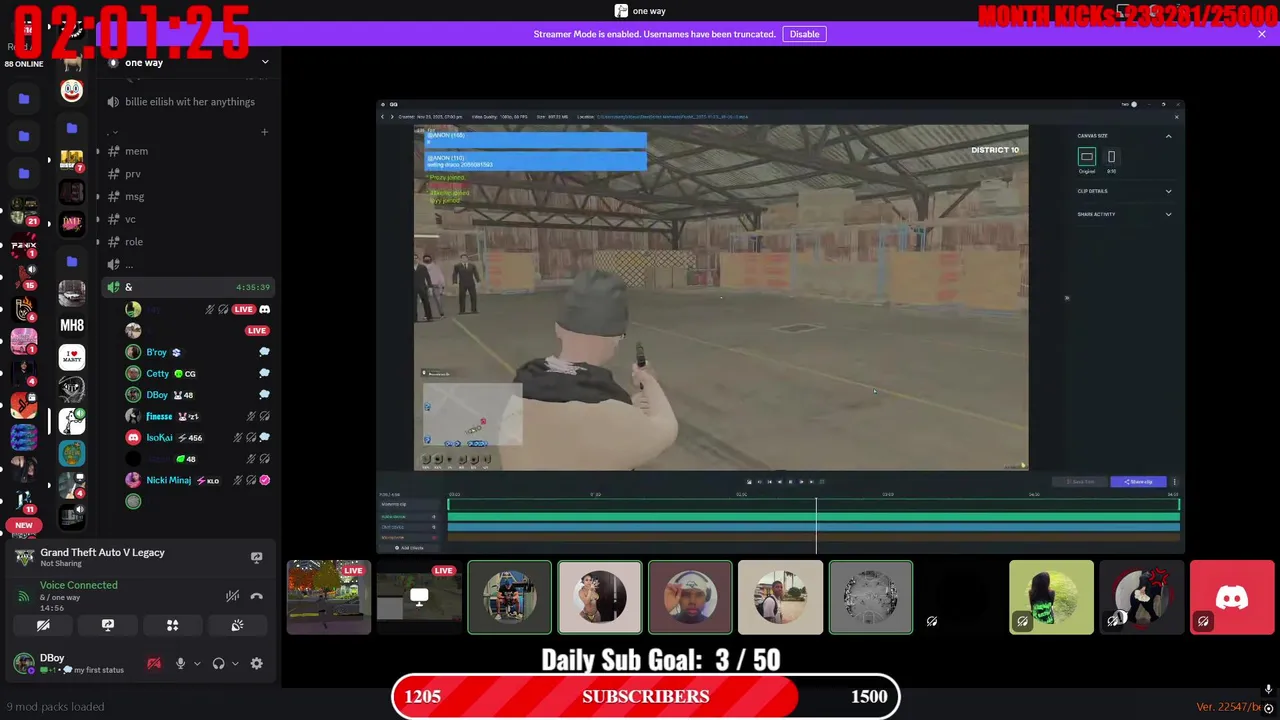Go back with the clip editor left arrow
The width and height of the screenshot is (1280, 720).
(382, 116)
